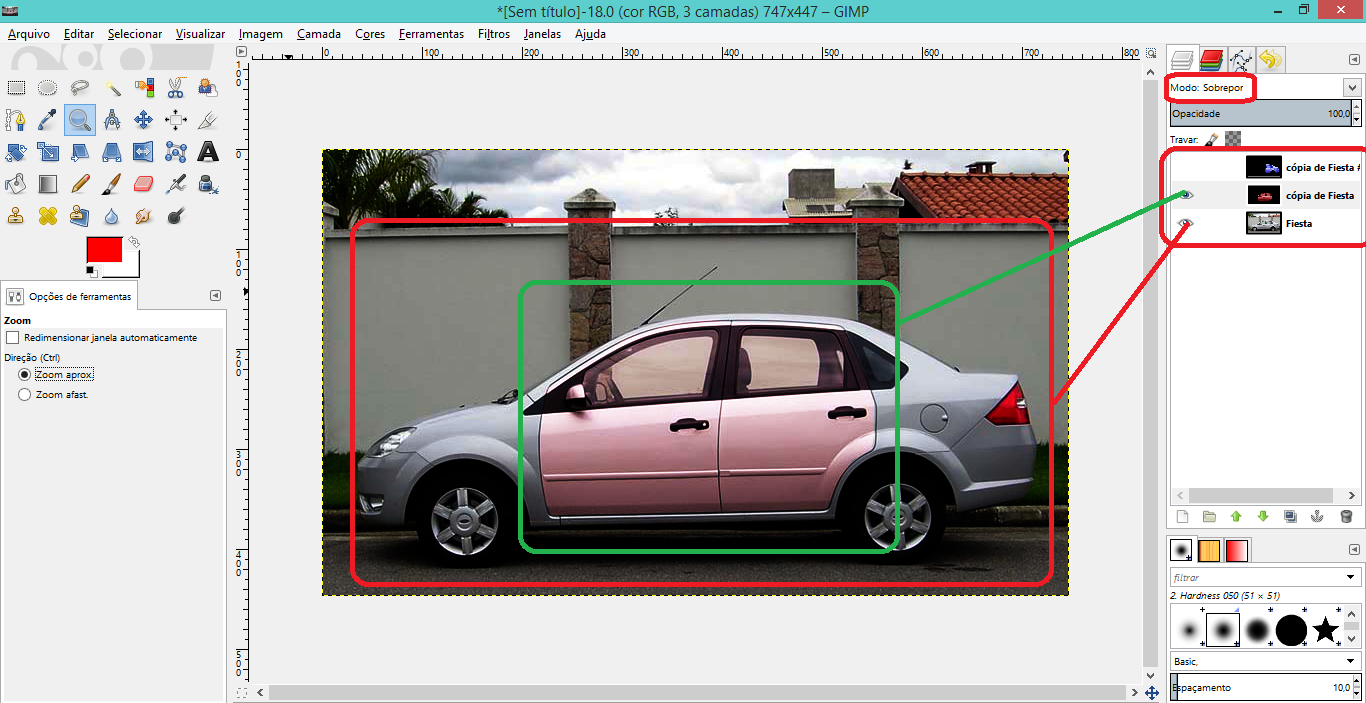Toggle visibility of 'cópia de Fiesta' layer
Image resolution: width=1366 pixels, height=703 pixels.
click(1186, 195)
